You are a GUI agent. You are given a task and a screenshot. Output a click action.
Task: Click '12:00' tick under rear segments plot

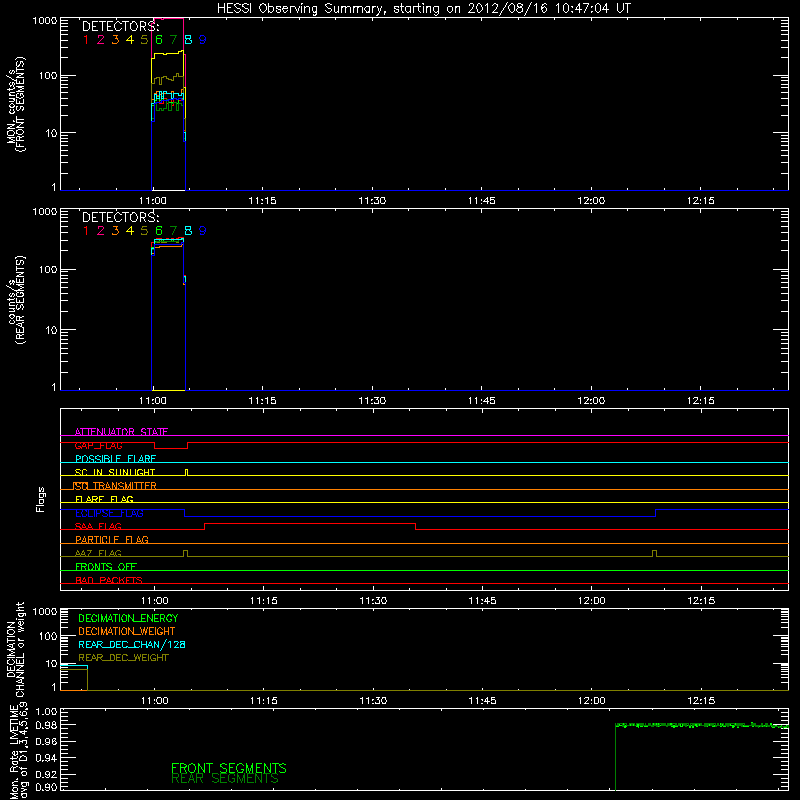(x=591, y=401)
